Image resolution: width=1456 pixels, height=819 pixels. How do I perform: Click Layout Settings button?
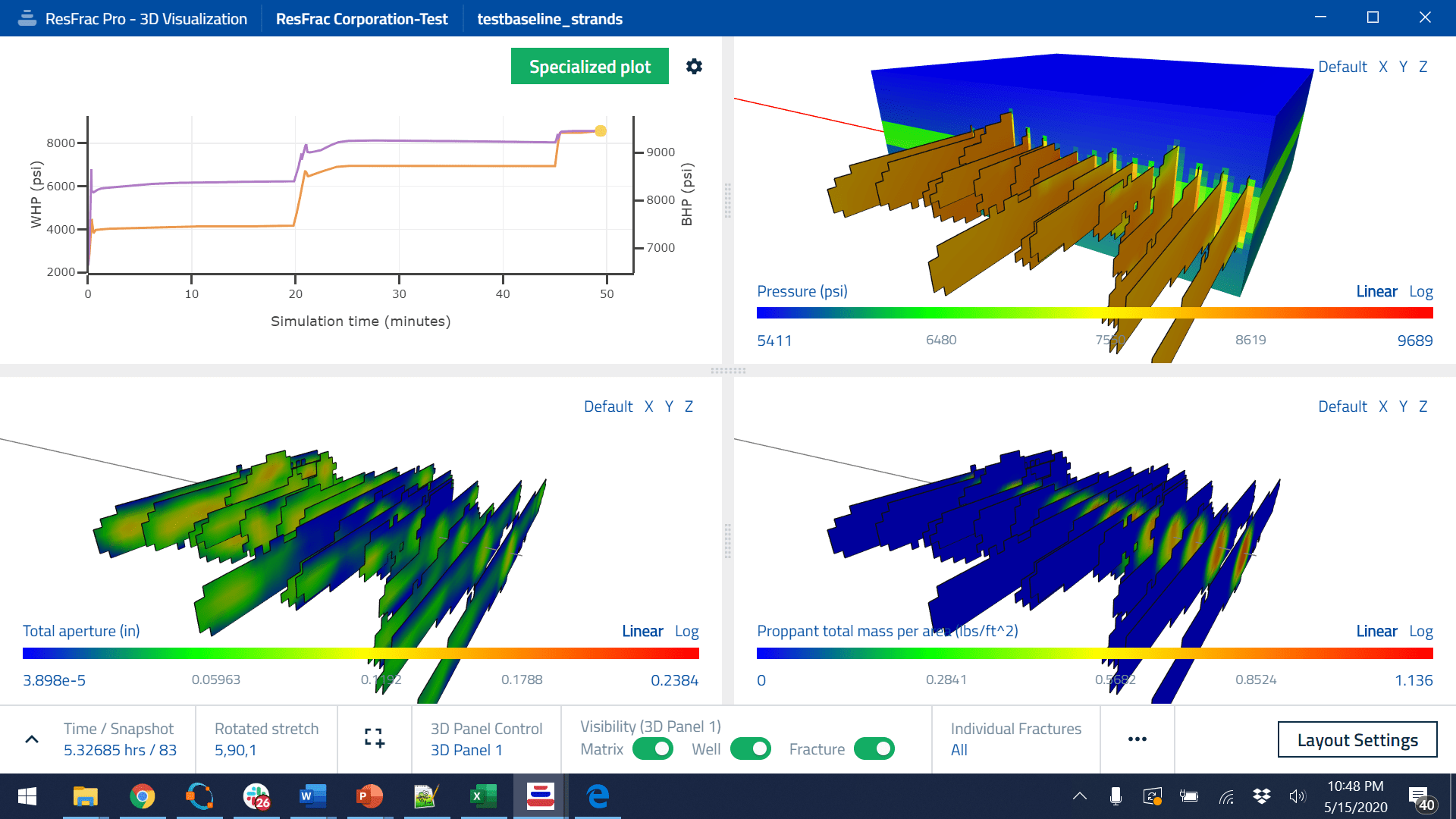[1358, 740]
